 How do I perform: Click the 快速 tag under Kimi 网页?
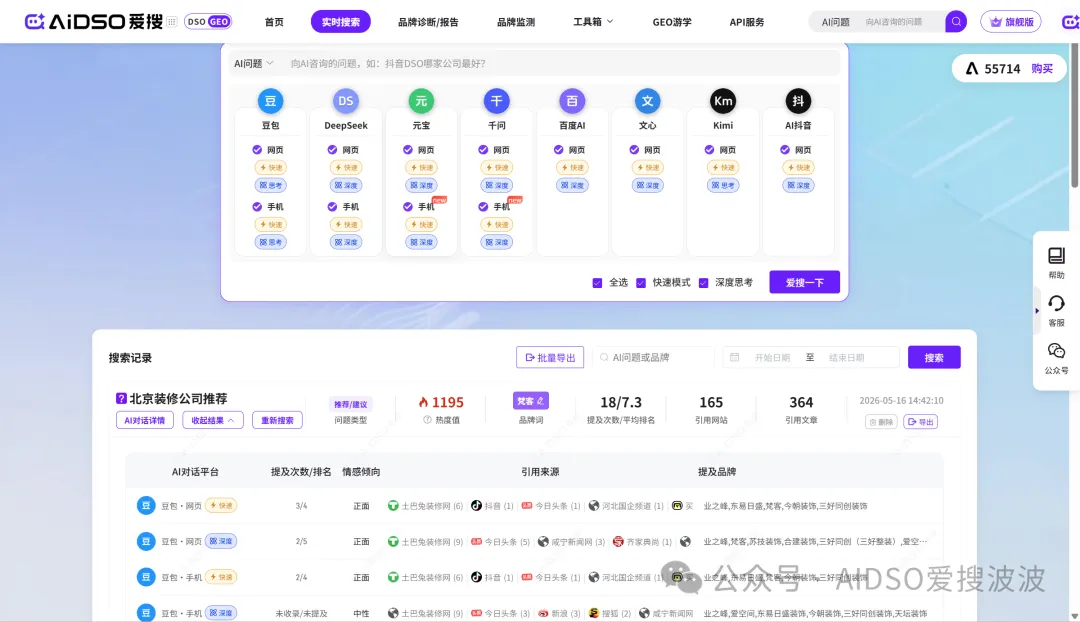pos(723,167)
